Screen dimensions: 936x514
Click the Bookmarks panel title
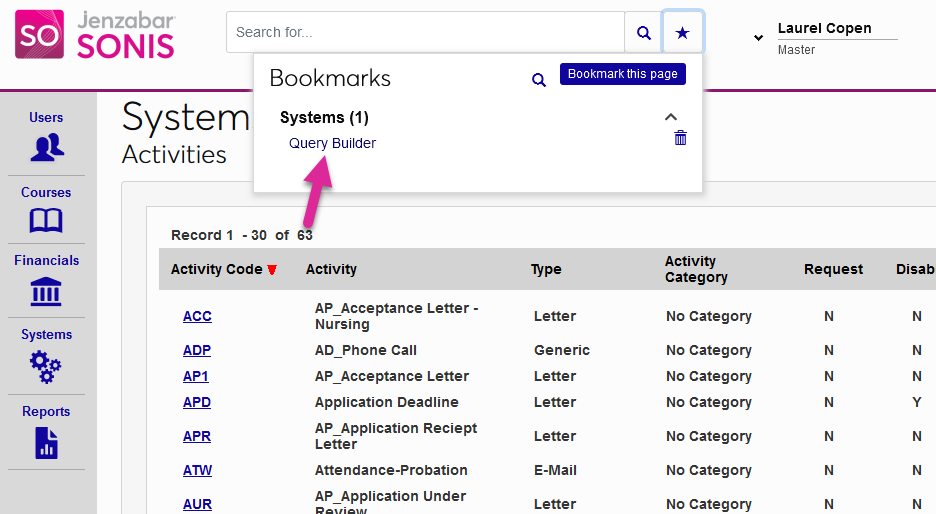330,78
